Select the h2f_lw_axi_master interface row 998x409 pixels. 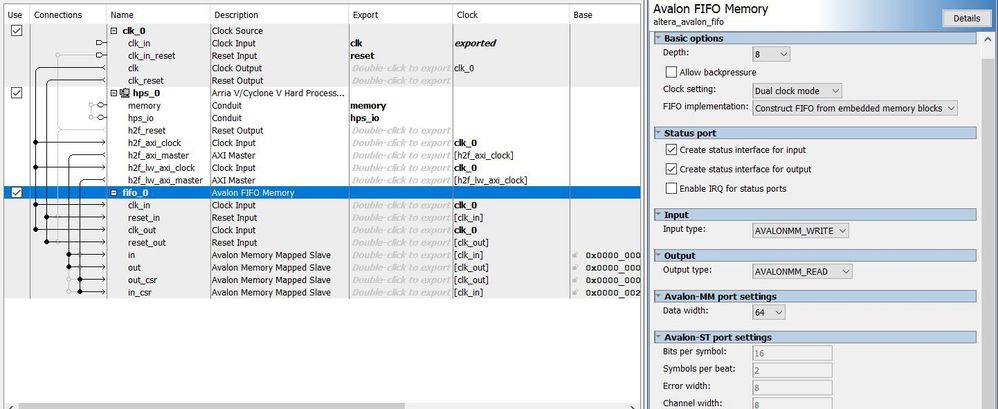pyautogui.click(x=321, y=180)
